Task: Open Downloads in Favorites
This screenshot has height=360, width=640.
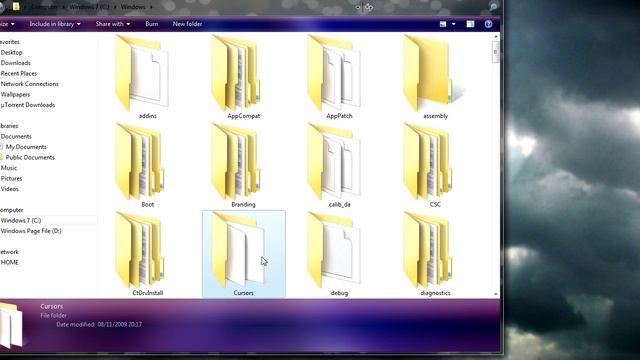Action: tap(16, 63)
